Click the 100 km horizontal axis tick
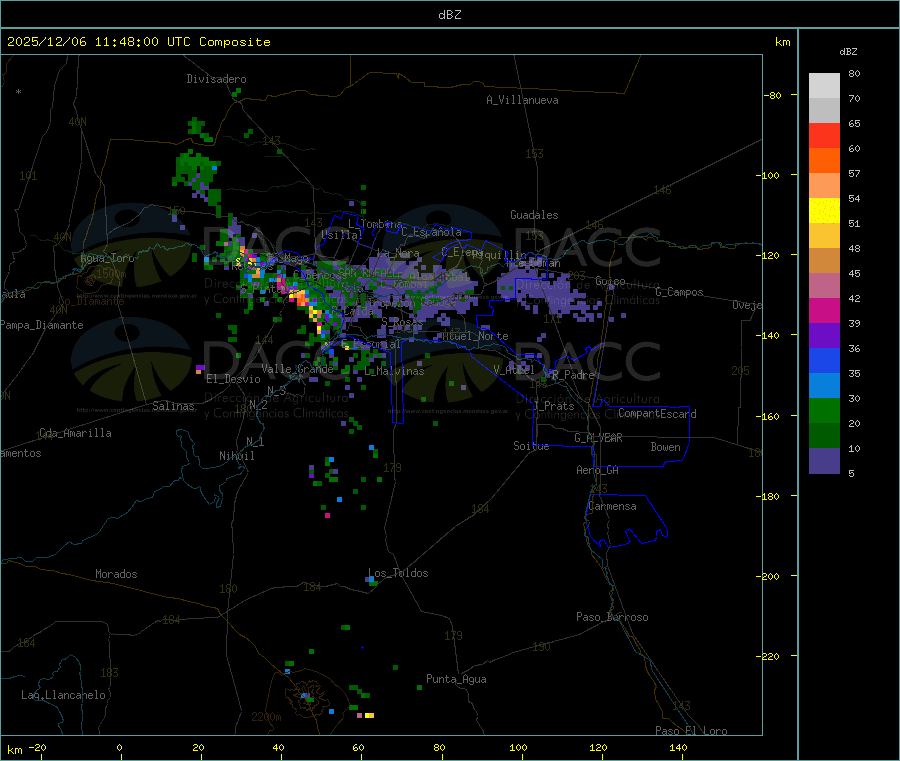 coord(518,747)
